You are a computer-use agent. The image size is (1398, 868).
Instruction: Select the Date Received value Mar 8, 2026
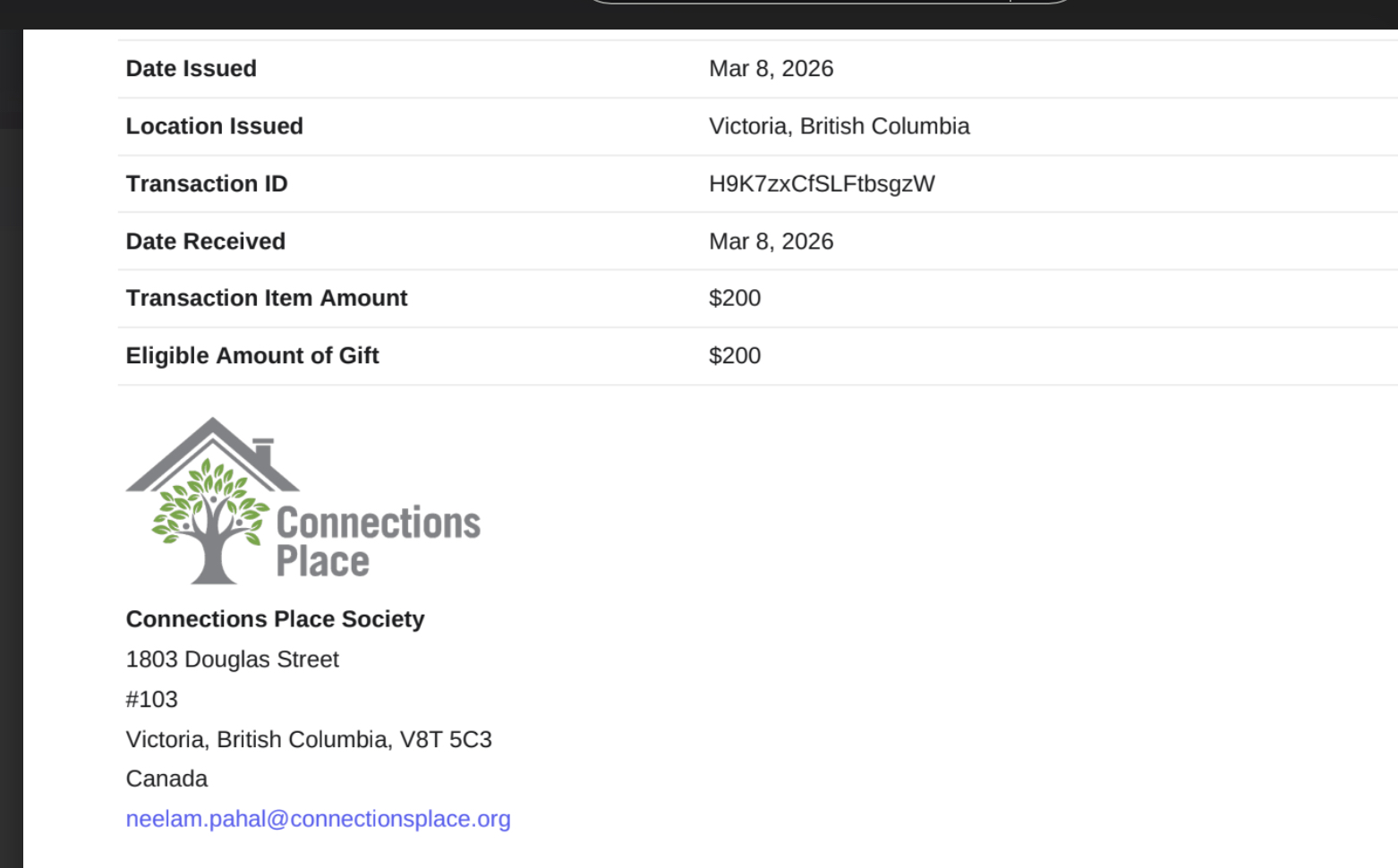click(x=771, y=242)
